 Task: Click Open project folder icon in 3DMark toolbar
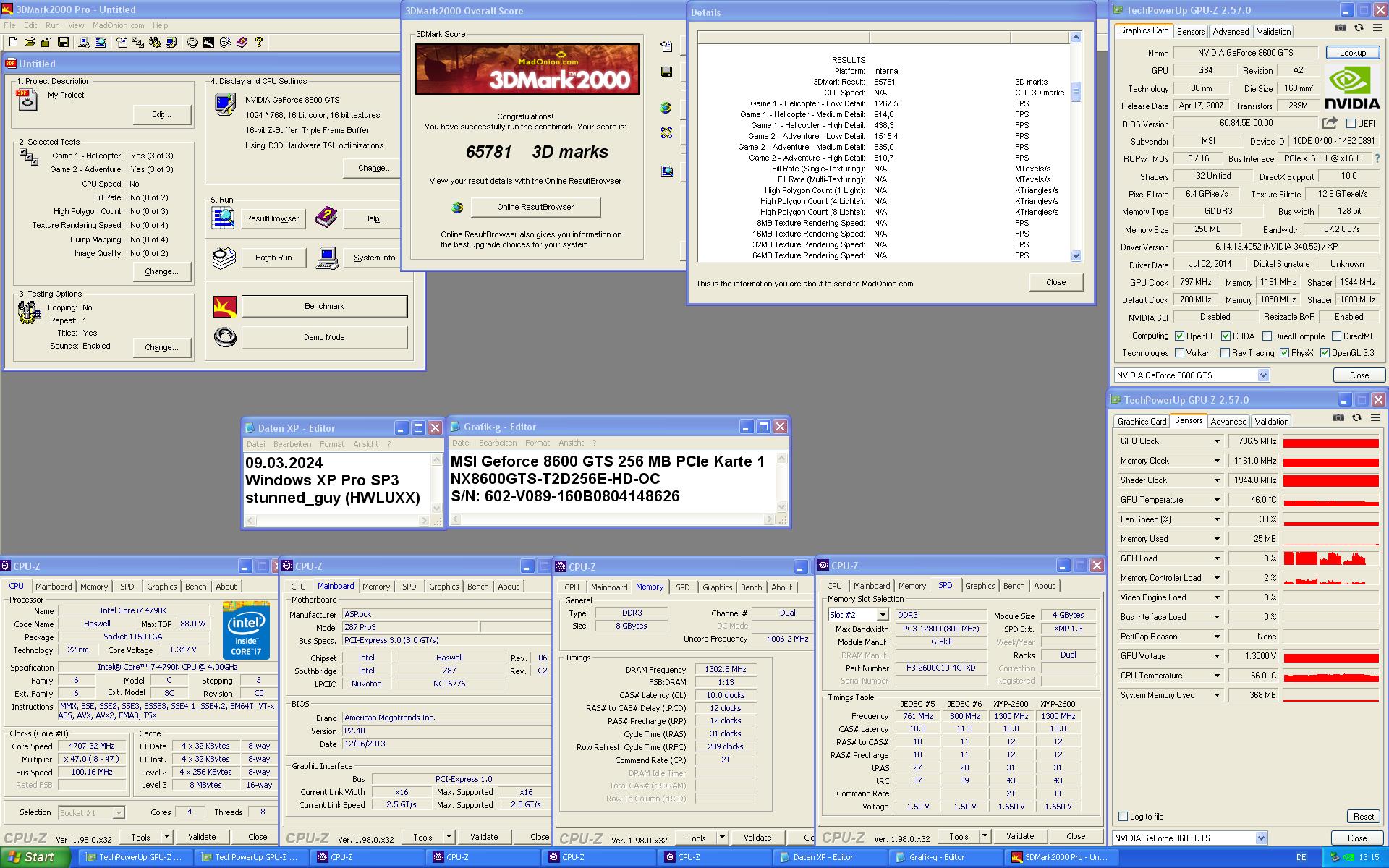[30, 43]
